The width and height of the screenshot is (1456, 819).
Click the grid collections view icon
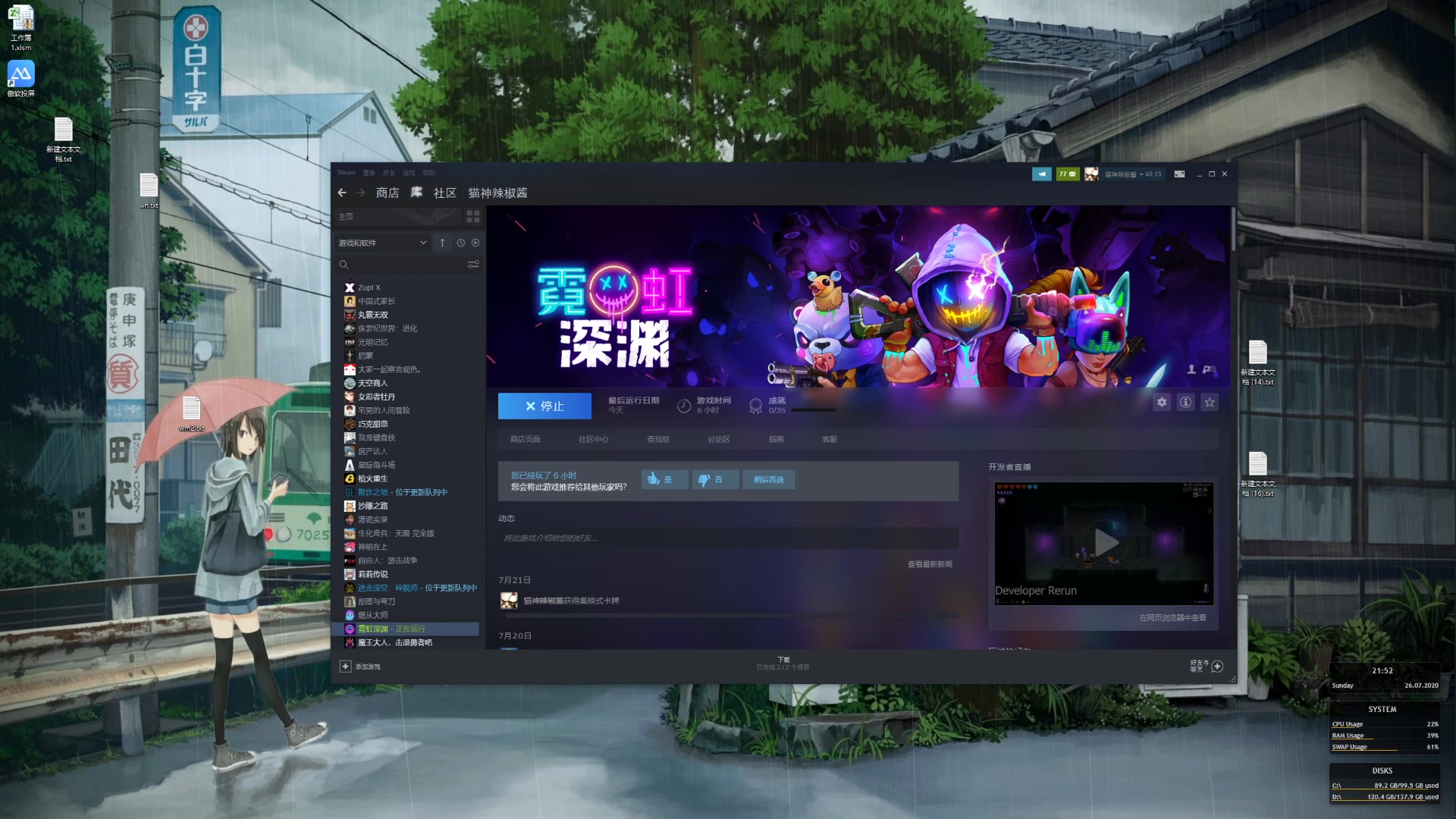coord(473,217)
